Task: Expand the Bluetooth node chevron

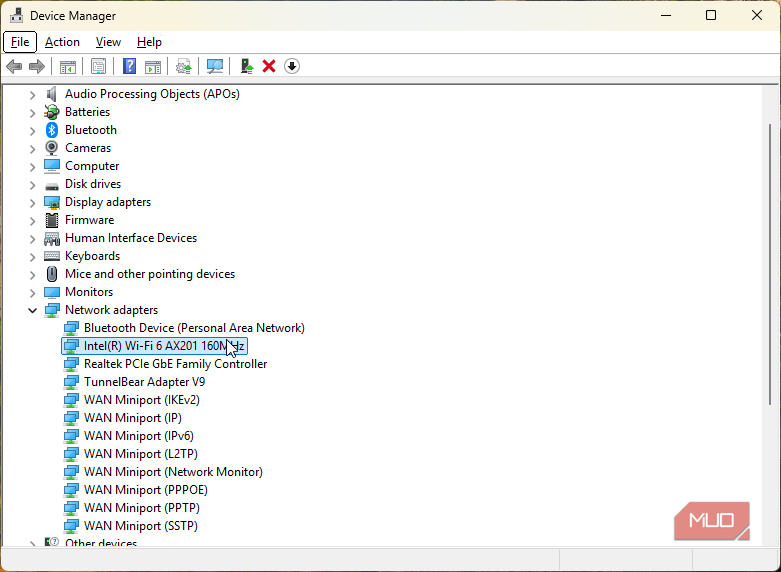Action: click(32, 131)
